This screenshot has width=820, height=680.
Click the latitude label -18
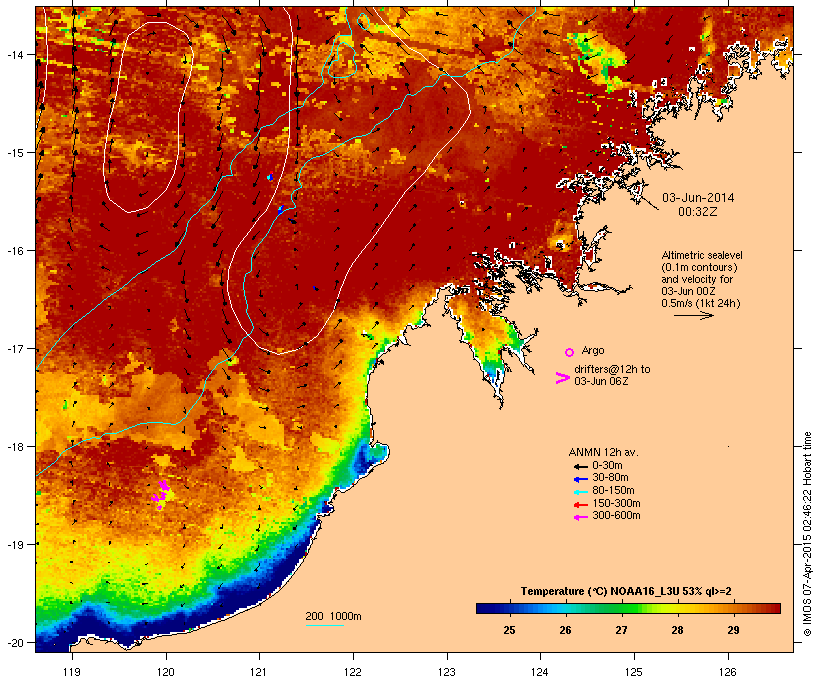(14, 447)
